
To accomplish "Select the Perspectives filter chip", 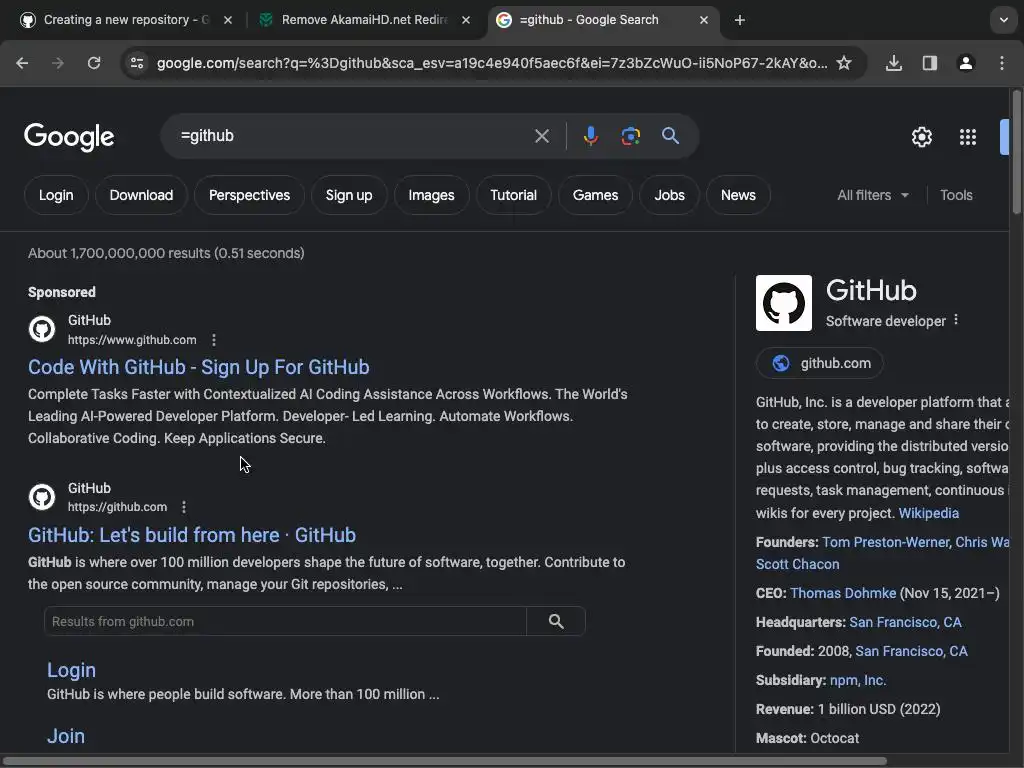I will point(249,195).
